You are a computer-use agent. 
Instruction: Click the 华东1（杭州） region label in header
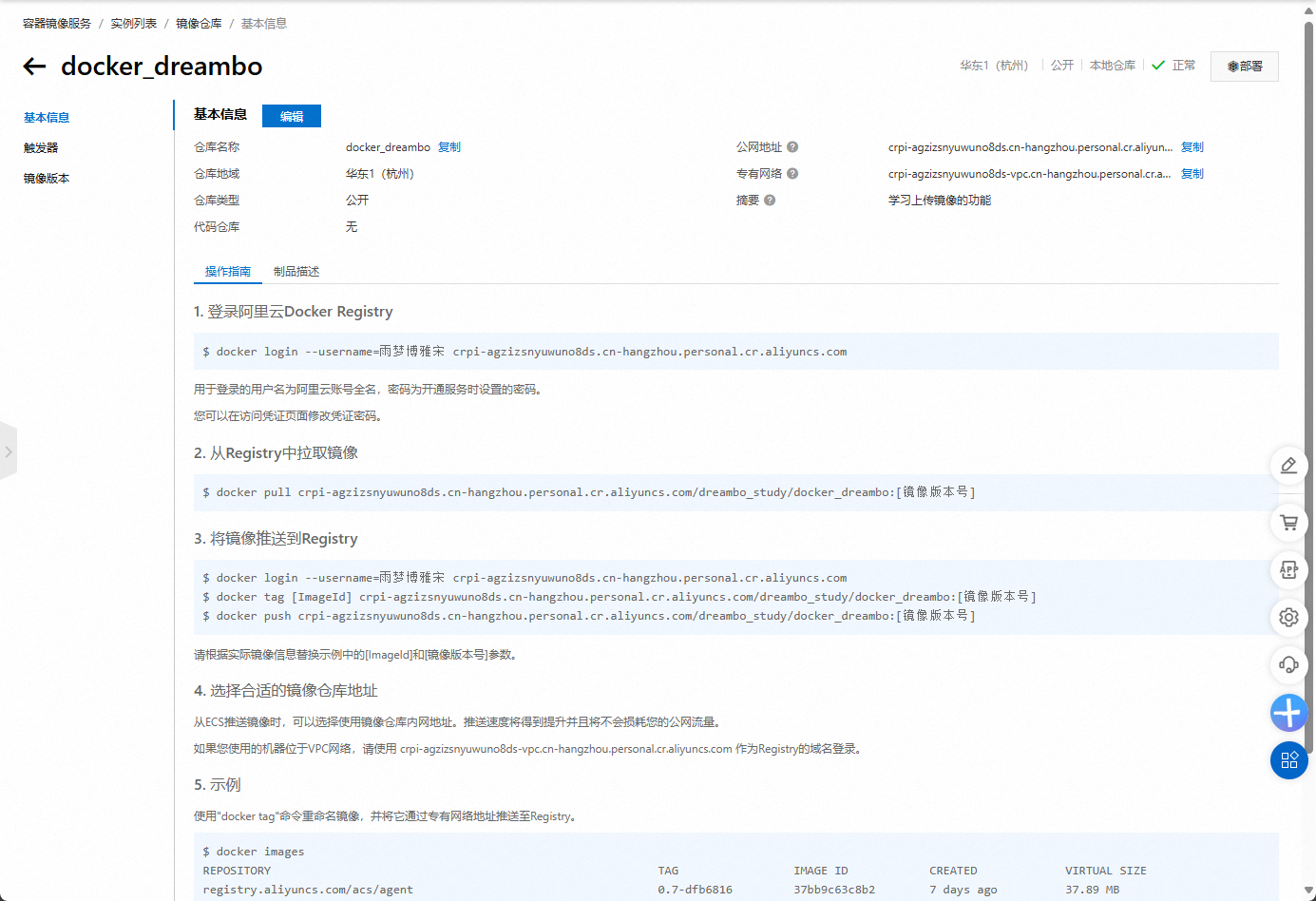[994, 66]
